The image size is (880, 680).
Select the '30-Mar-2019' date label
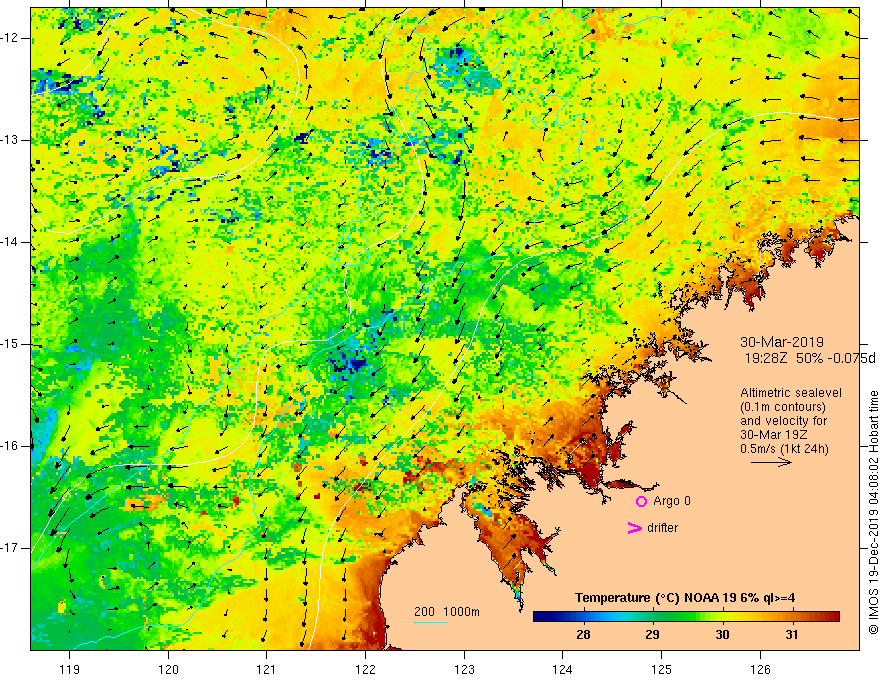782,342
